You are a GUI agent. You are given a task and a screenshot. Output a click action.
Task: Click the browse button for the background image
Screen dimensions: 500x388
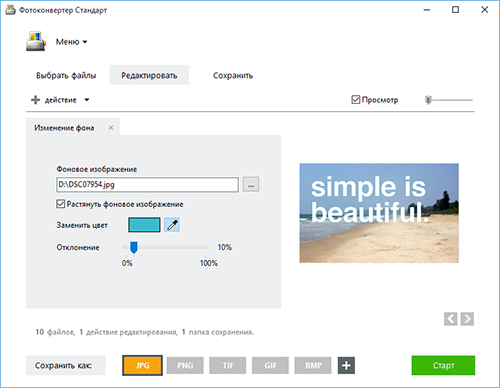(x=251, y=184)
